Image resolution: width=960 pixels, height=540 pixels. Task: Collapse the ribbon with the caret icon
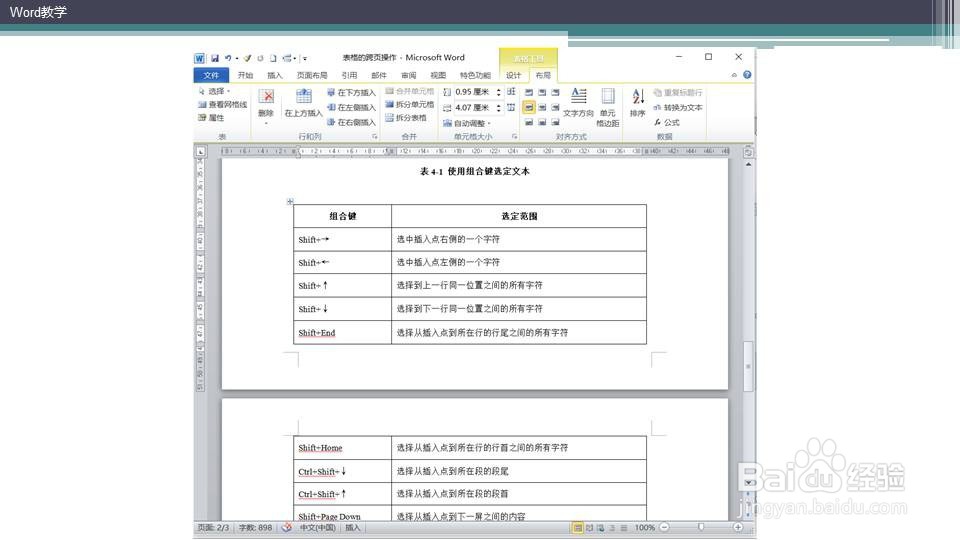pyautogui.click(x=734, y=75)
